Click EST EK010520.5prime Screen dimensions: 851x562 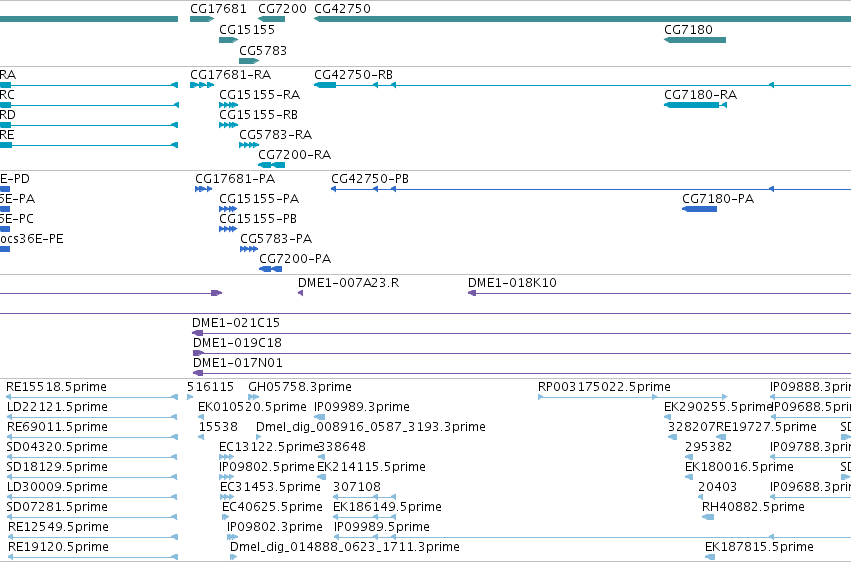click(252, 407)
